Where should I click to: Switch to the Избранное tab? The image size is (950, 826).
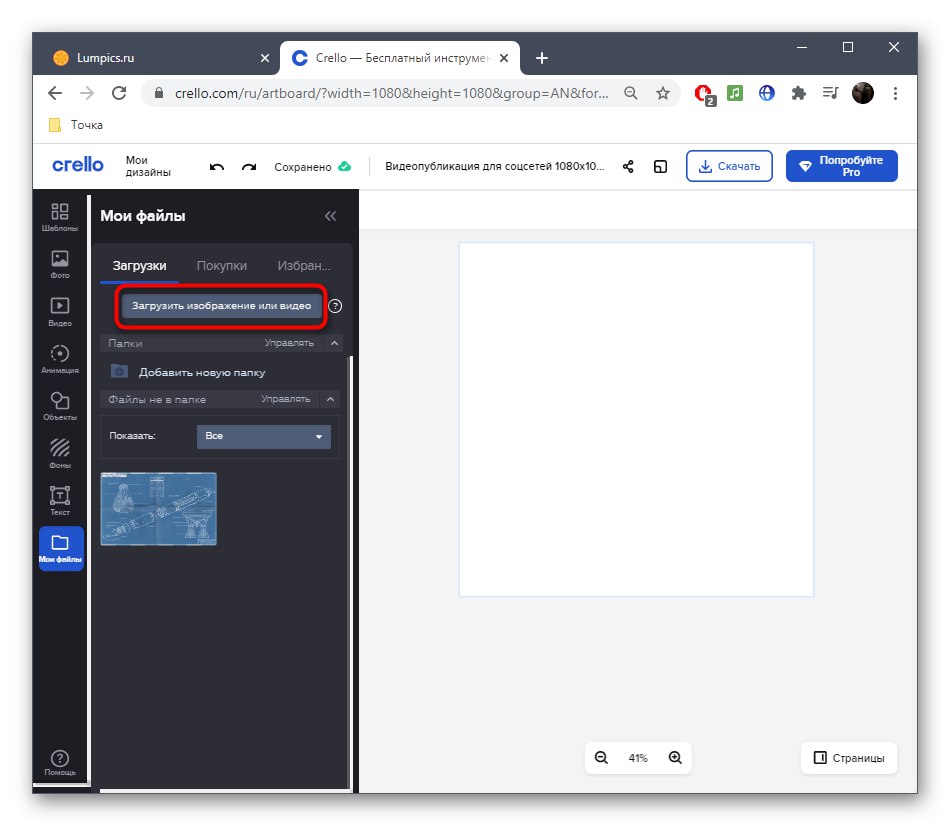coord(304,265)
